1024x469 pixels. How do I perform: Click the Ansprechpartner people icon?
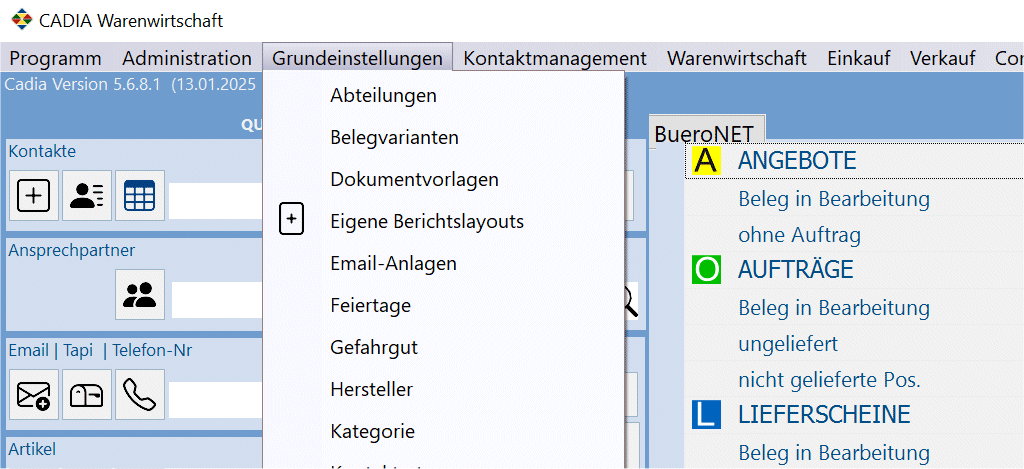point(140,295)
